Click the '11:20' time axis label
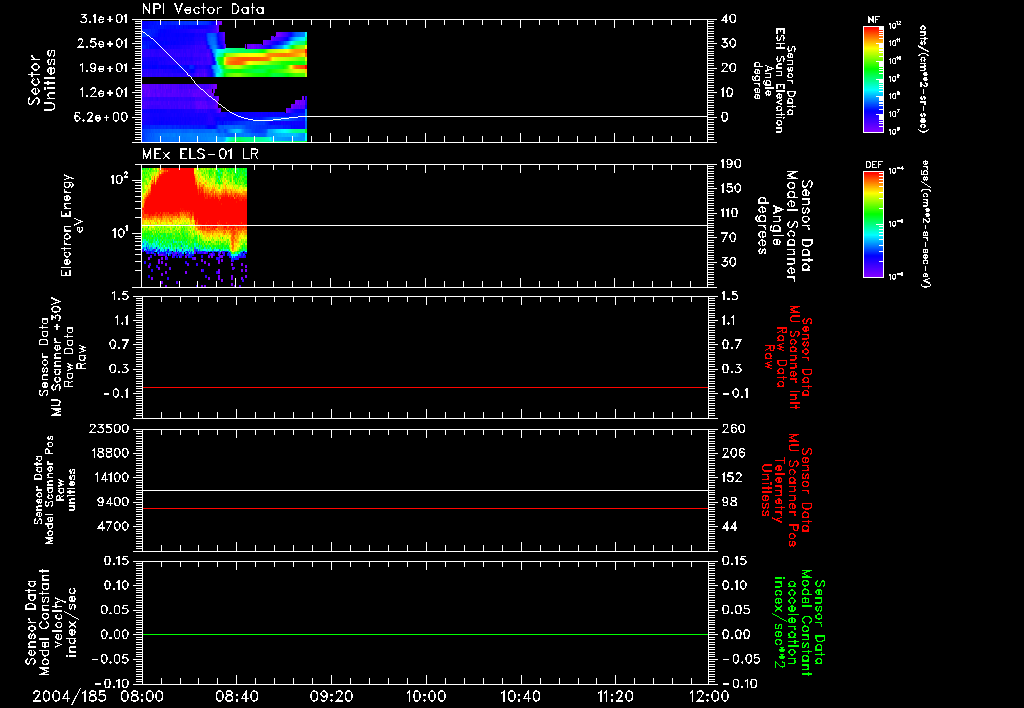Screen dimensions: 1024x708 (615, 696)
